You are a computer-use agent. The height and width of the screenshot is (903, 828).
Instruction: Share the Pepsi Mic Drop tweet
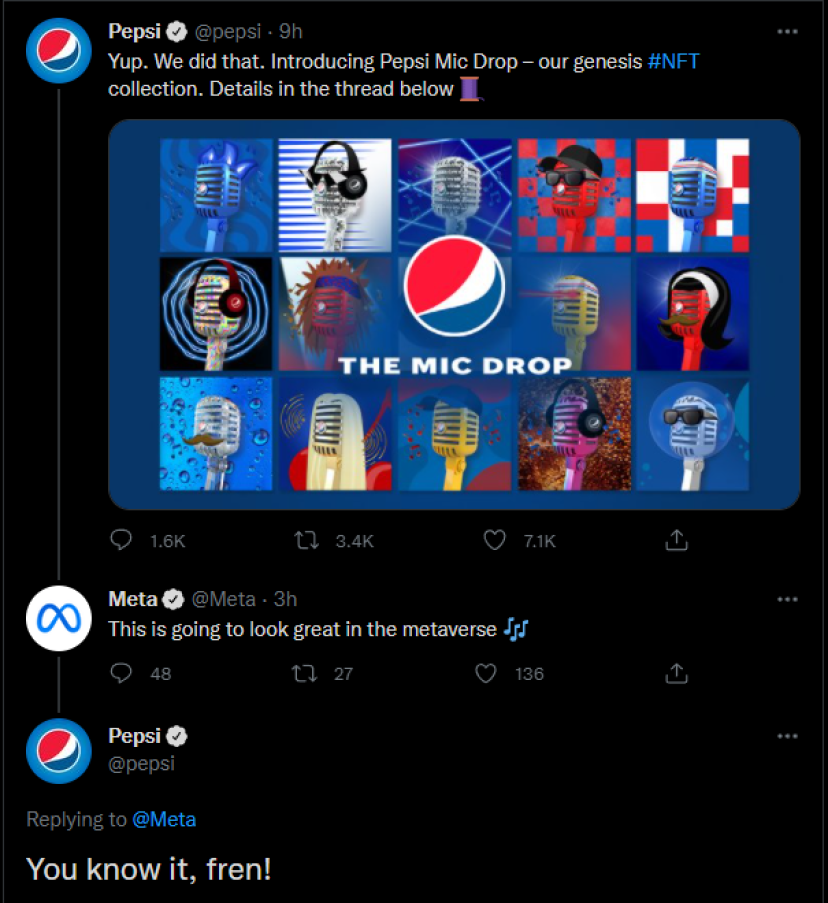point(677,540)
